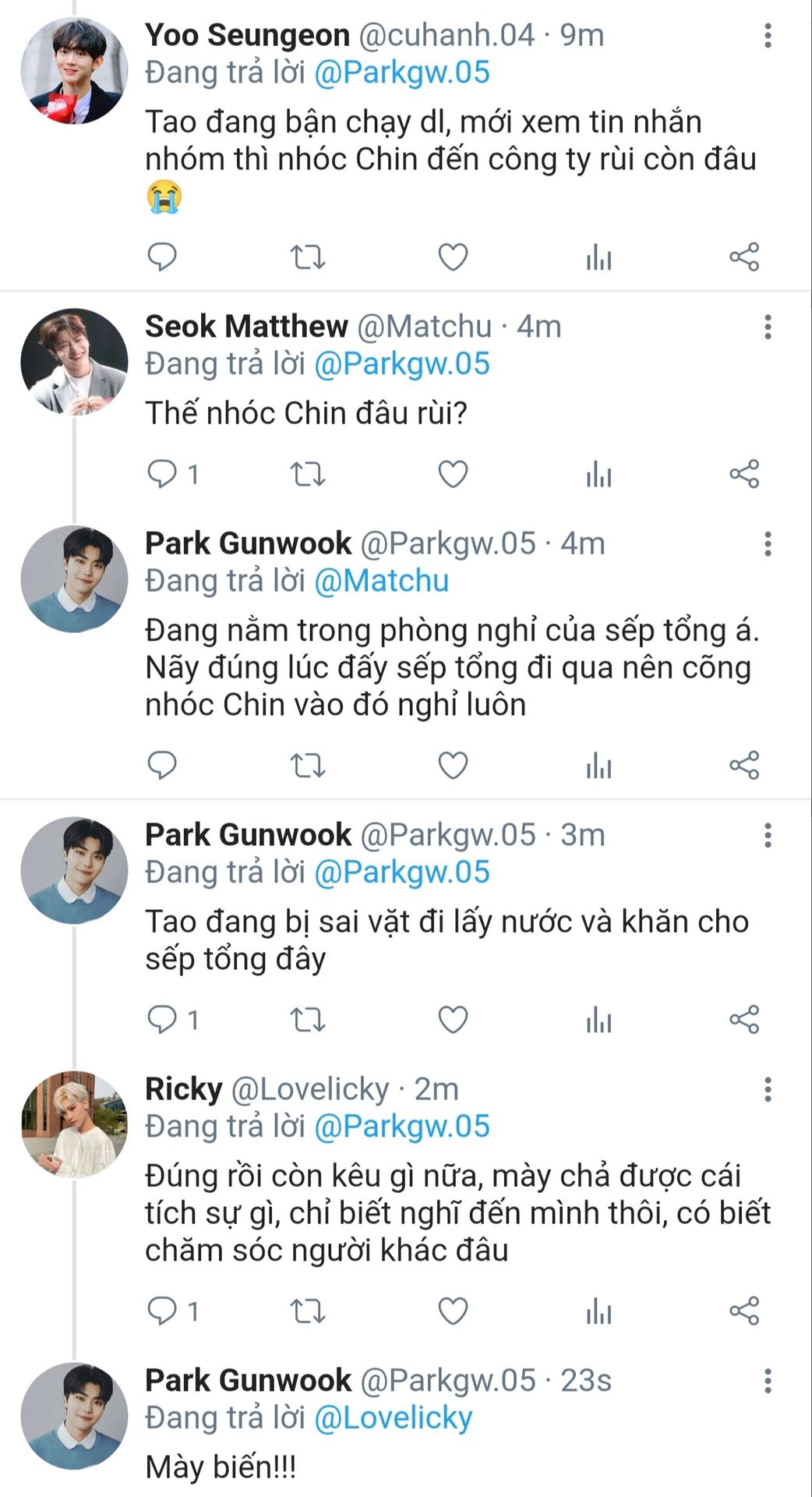Image resolution: width=812 pixels, height=1497 pixels.
Task: Open @Matchu mention link in Gunwook's reply
Action: point(381,581)
